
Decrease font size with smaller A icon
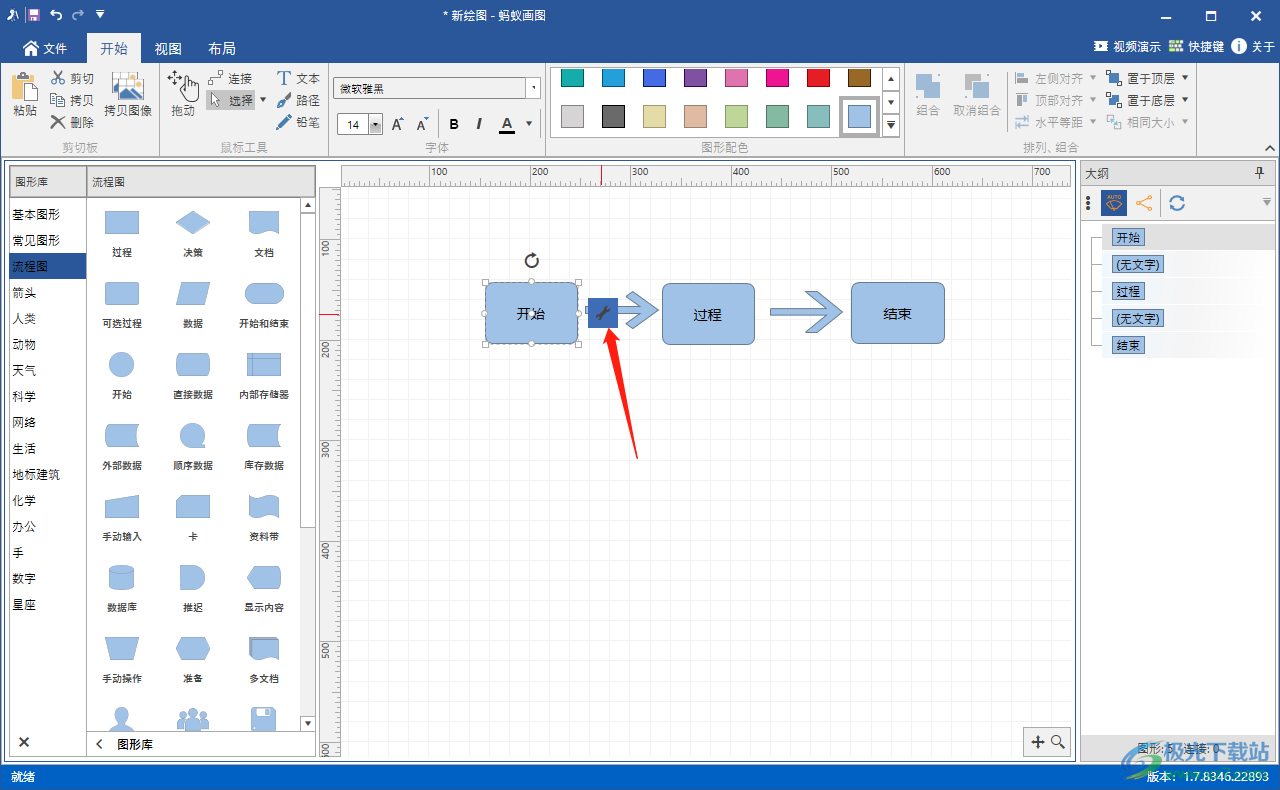click(422, 124)
